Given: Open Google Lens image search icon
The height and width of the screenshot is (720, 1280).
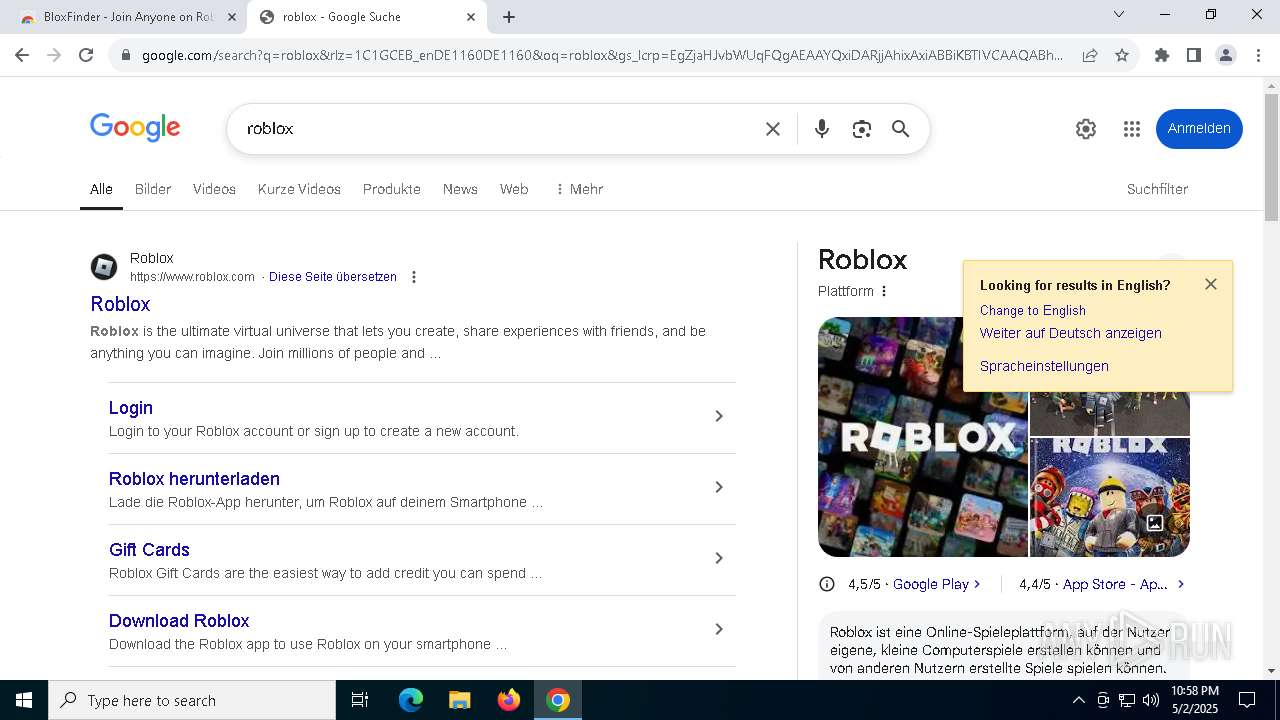Looking at the screenshot, I should [x=862, y=129].
